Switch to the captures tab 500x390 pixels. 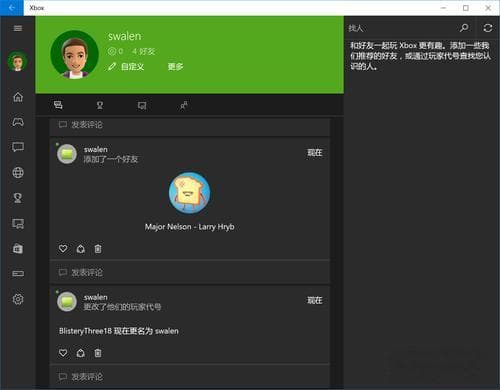tap(142, 106)
